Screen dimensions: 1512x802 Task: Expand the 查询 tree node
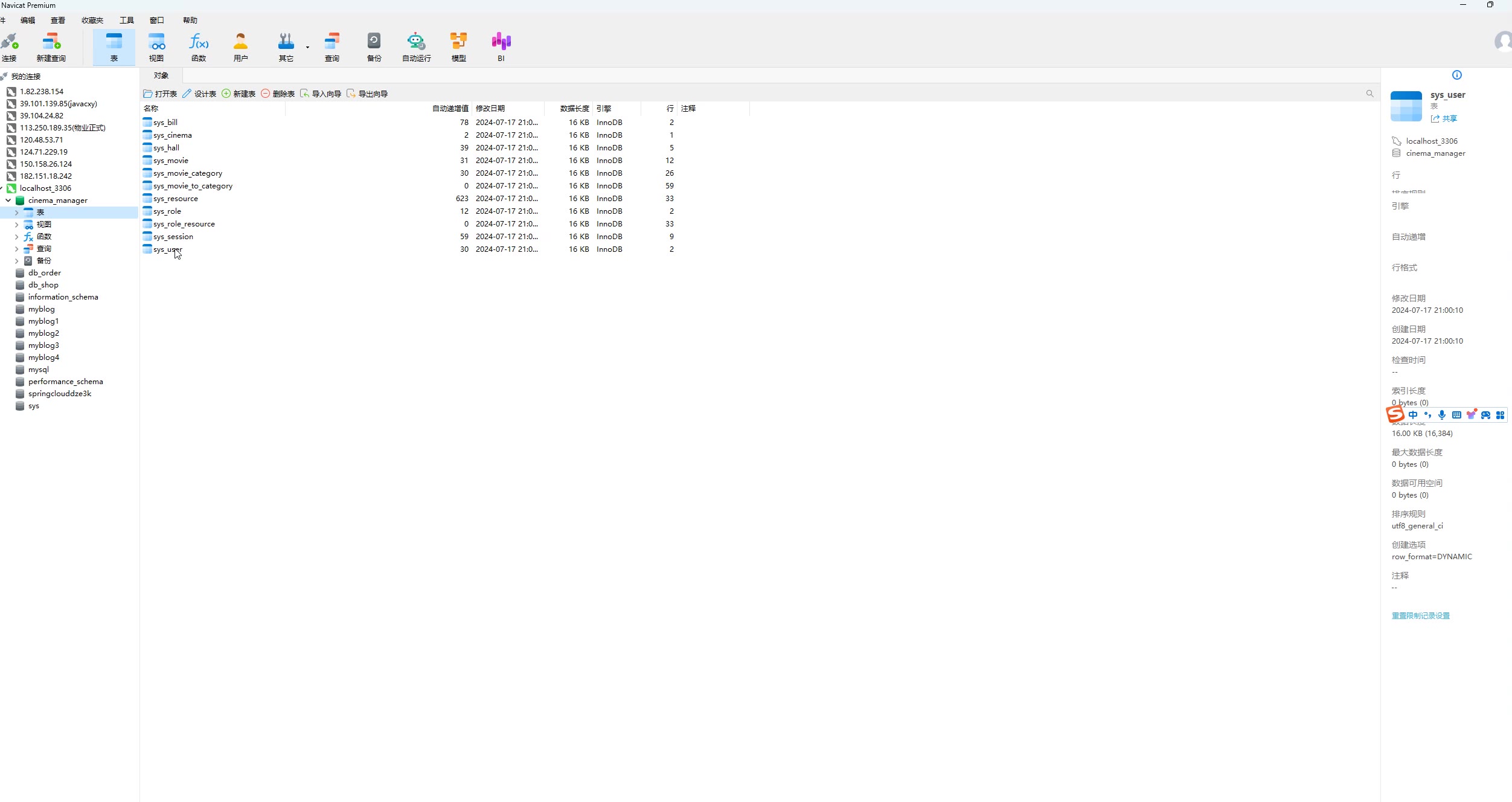coord(16,249)
